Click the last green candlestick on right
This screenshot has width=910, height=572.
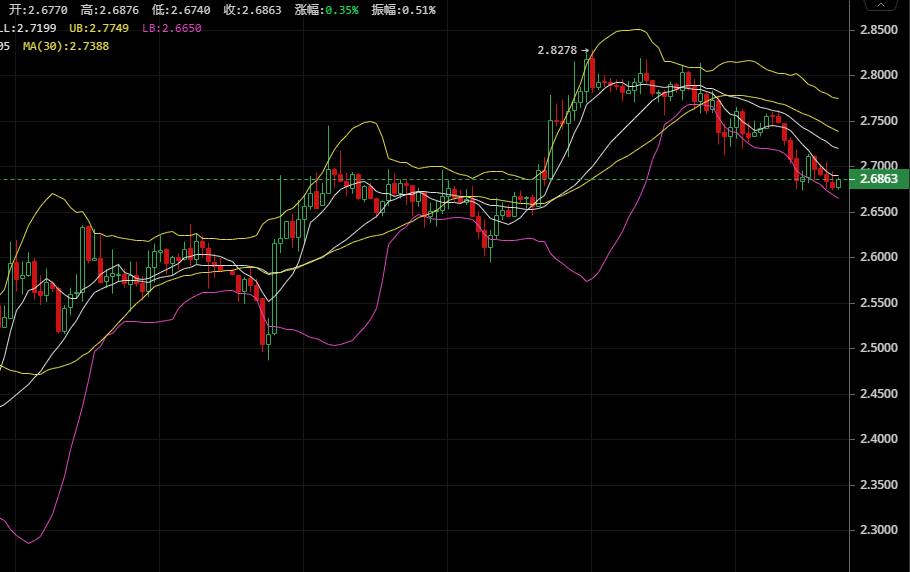[x=838, y=183]
